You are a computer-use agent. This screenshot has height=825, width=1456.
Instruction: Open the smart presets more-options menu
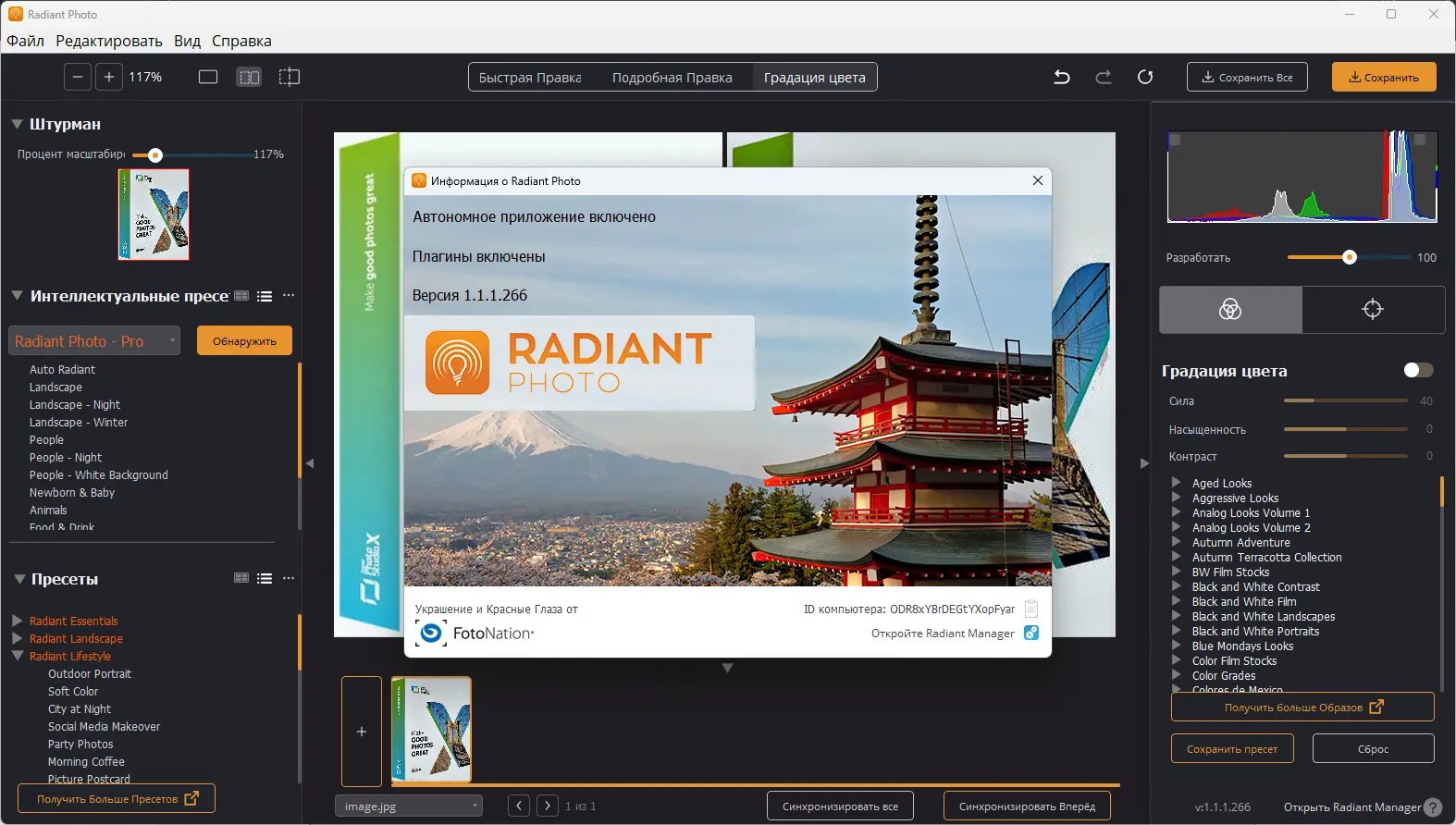(x=289, y=296)
